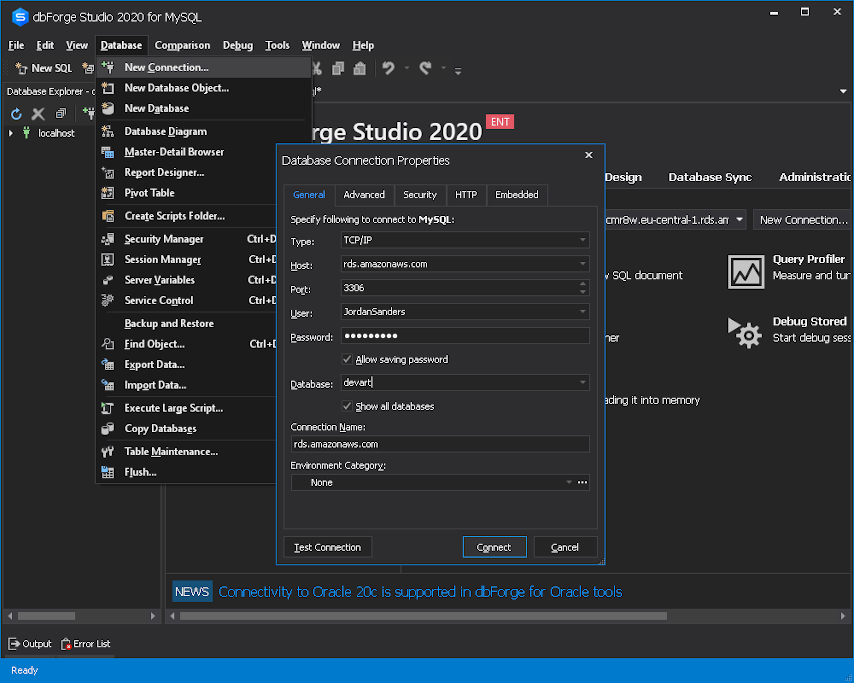
Task: Click the Query Profiler chart icon
Action: [746, 271]
